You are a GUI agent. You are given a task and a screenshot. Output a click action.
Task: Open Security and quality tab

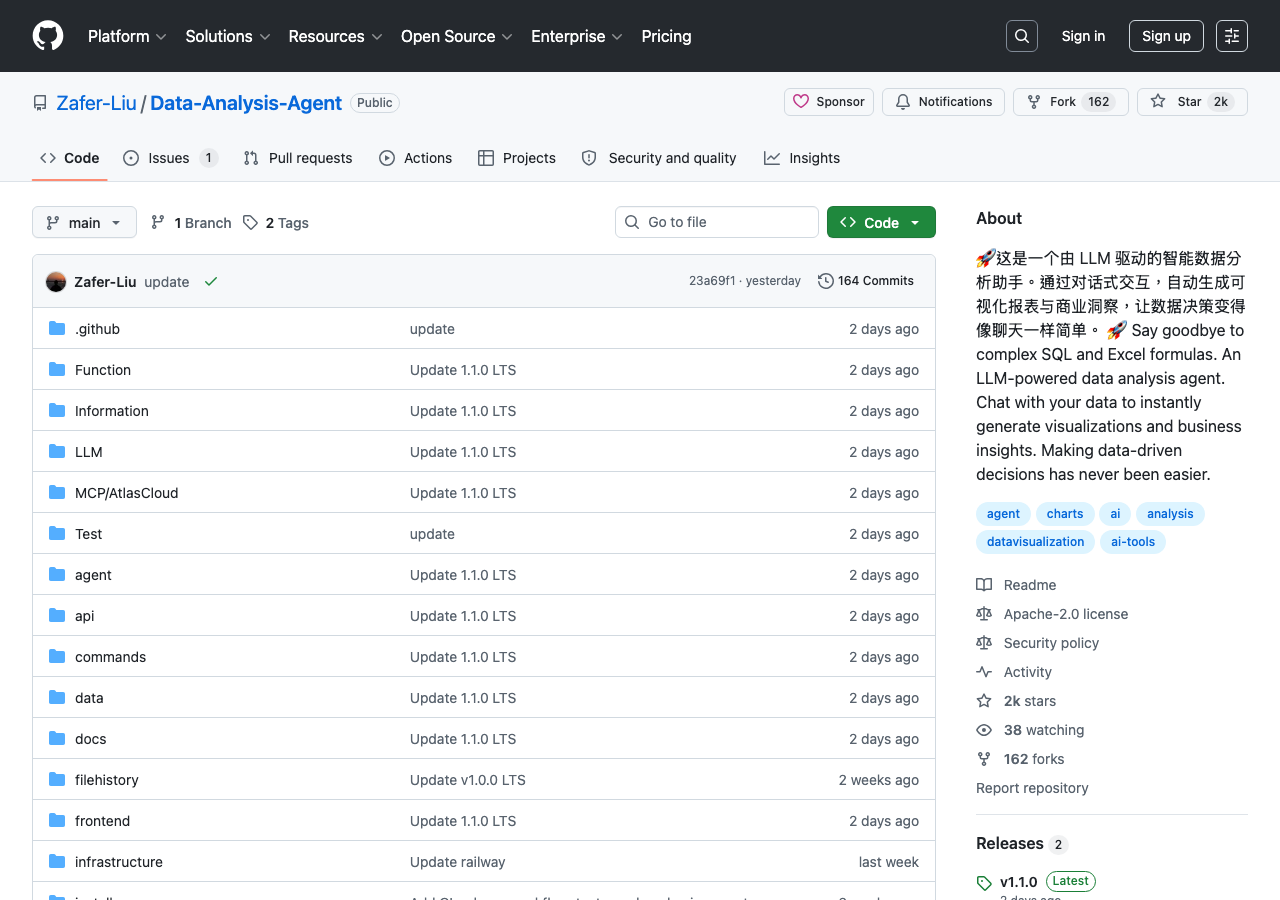659,158
